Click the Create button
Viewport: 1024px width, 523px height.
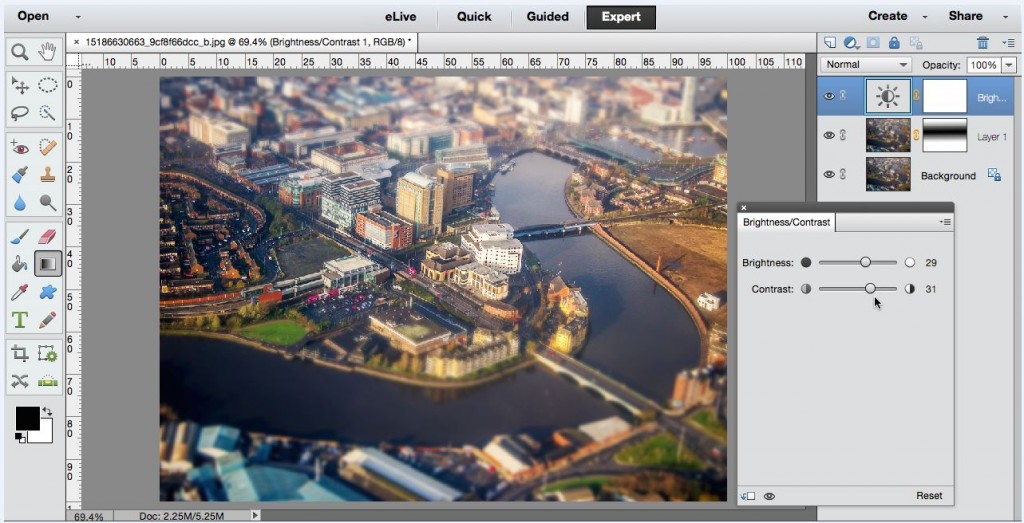pyautogui.click(x=888, y=16)
